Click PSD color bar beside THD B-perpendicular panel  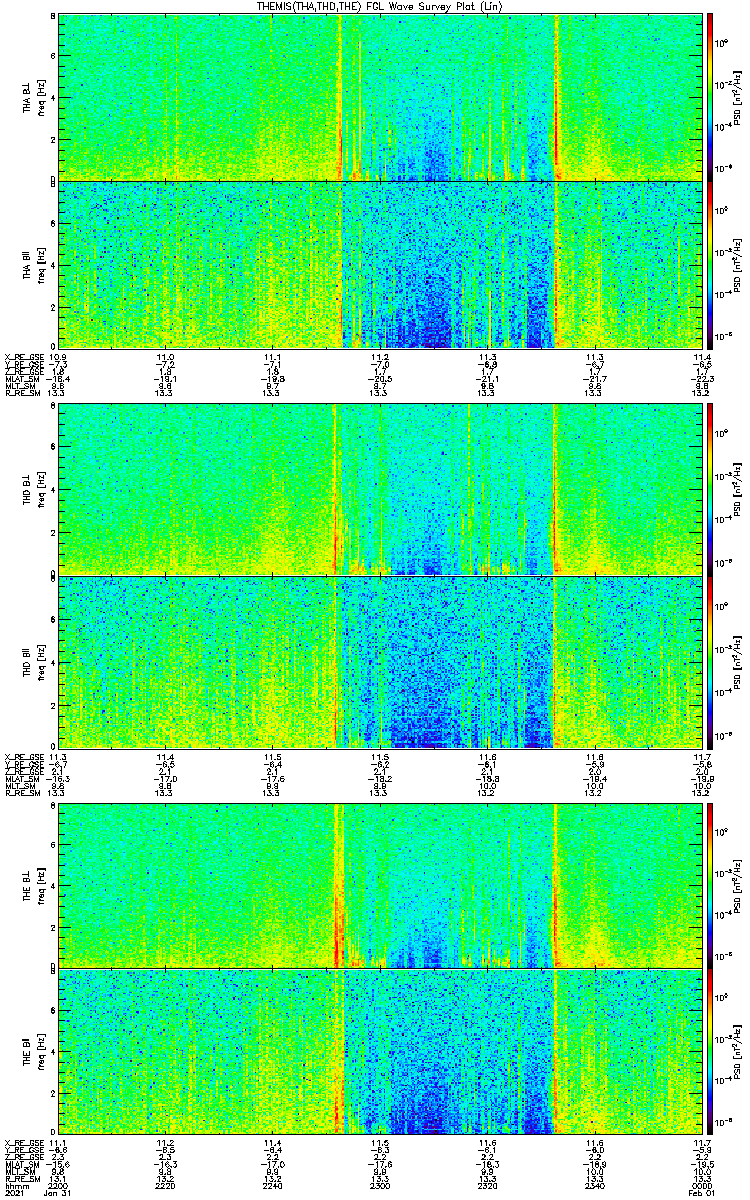pyautogui.click(x=710, y=489)
